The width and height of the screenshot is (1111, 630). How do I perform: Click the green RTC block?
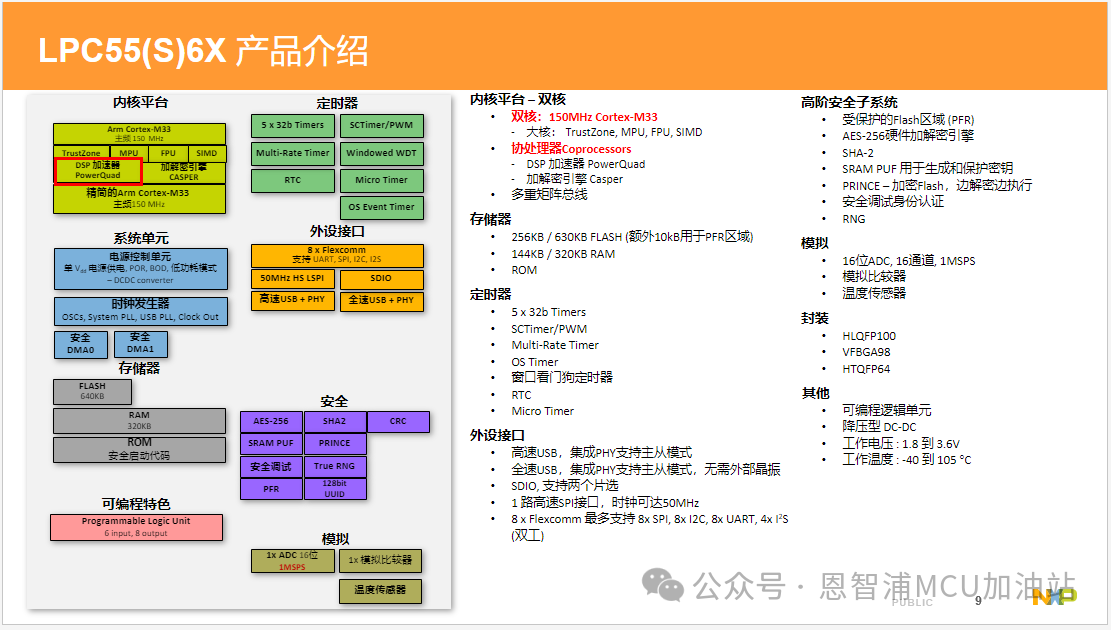coord(293,180)
